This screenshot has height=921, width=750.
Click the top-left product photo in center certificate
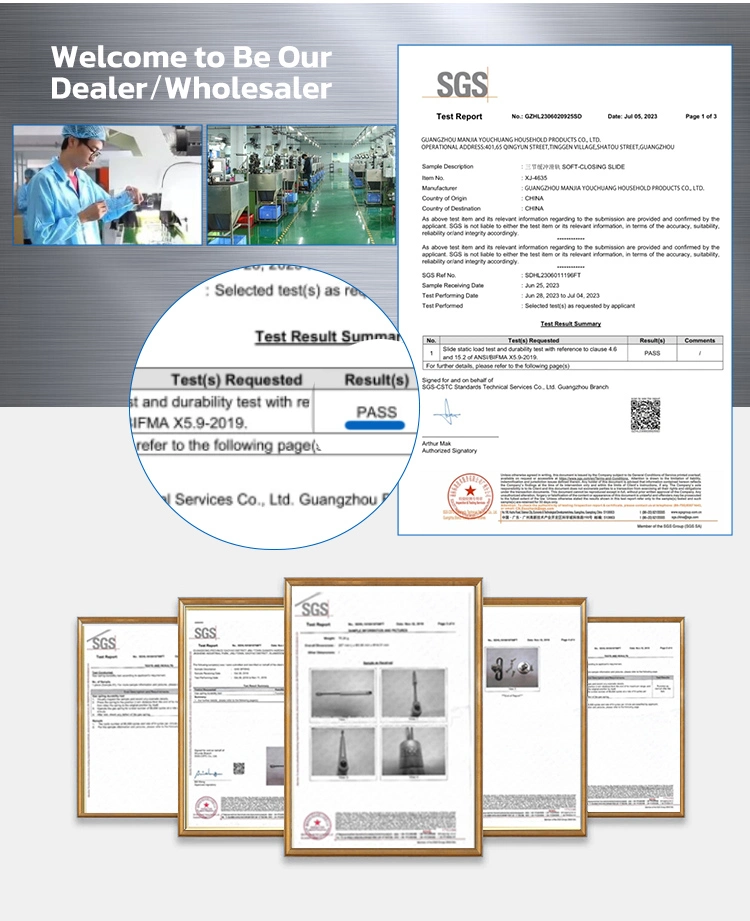coord(342,693)
